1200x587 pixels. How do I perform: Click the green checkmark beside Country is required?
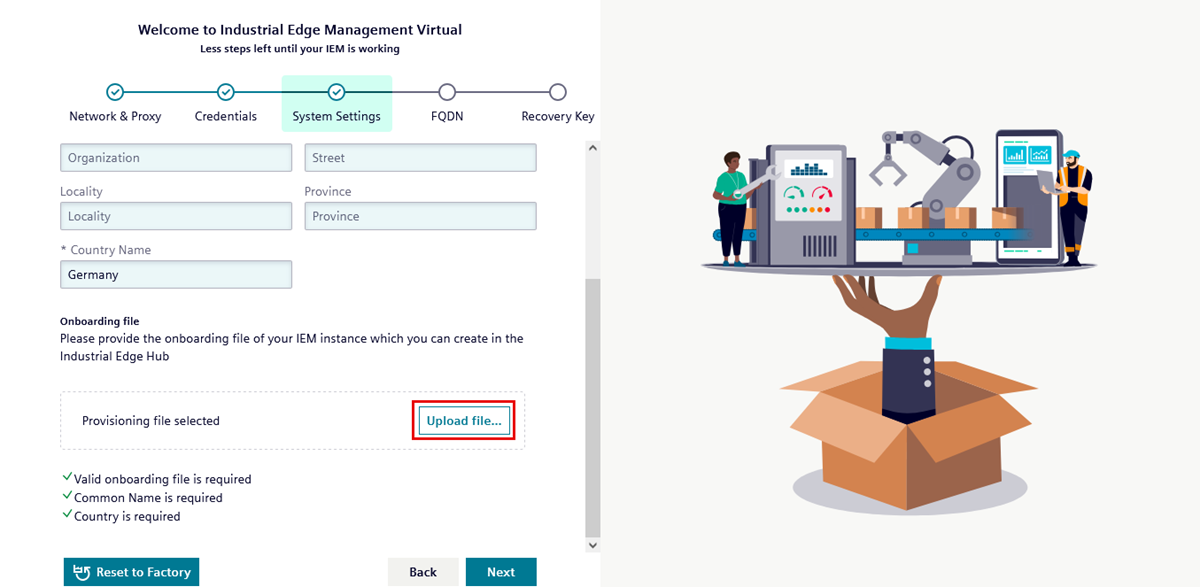click(69, 516)
